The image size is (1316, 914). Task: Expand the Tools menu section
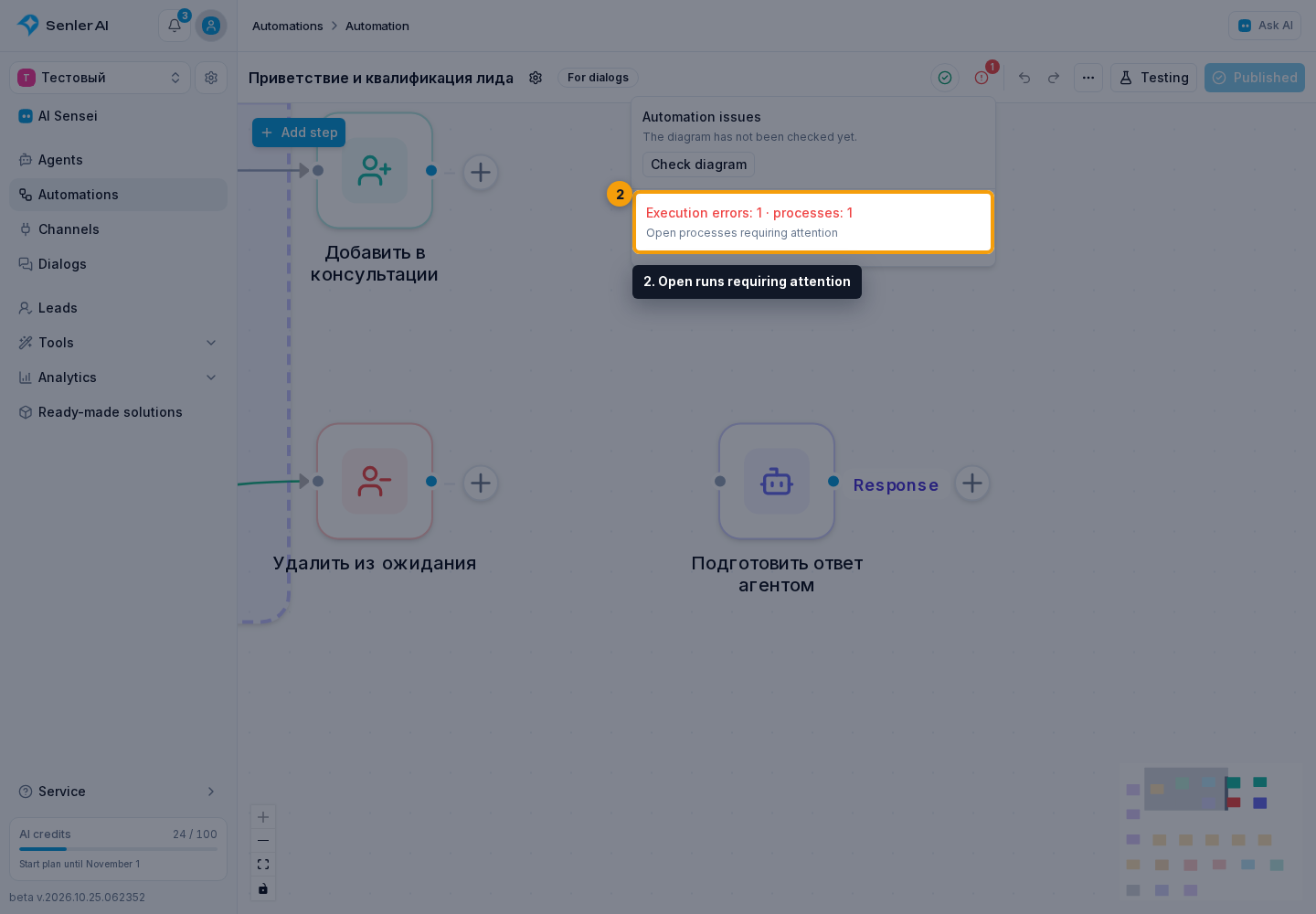[118, 343]
